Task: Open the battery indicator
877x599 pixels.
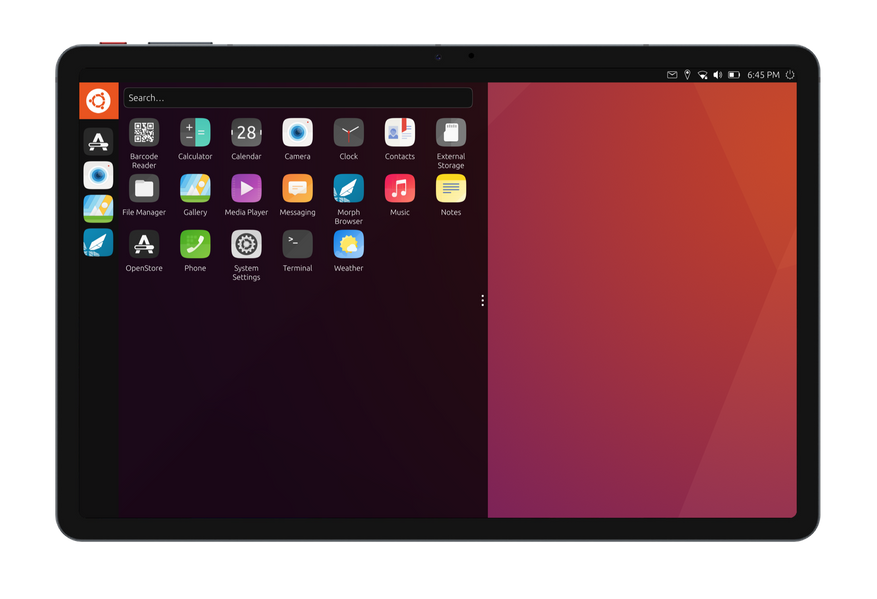Action: [734, 75]
